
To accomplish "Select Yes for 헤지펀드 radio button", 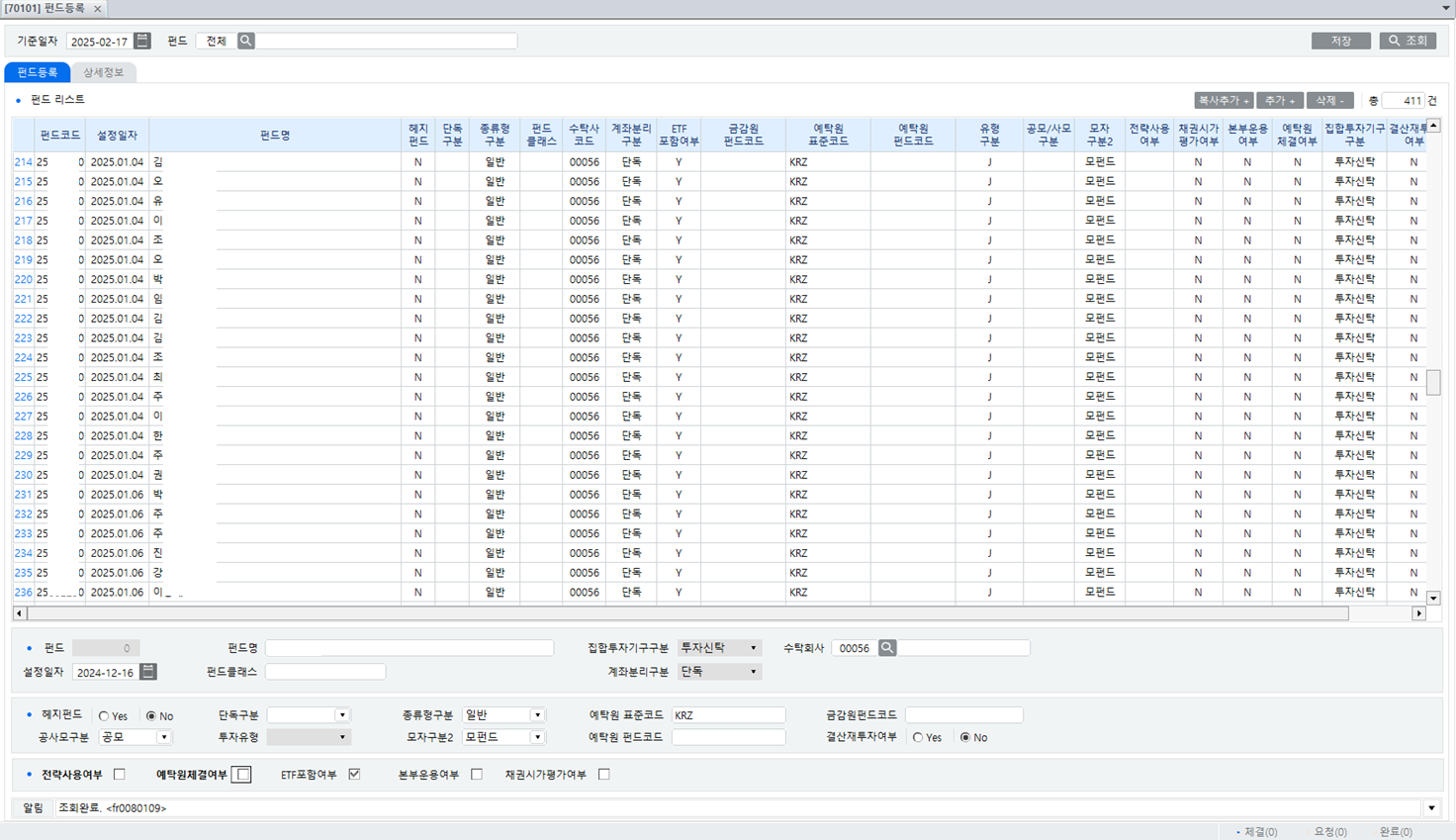I will click(104, 716).
